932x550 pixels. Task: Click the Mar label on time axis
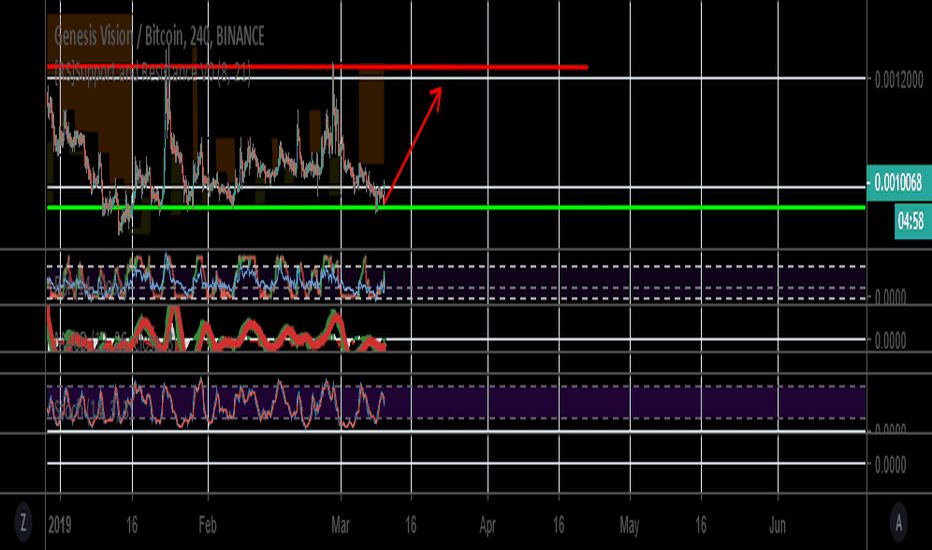tap(341, 525)
